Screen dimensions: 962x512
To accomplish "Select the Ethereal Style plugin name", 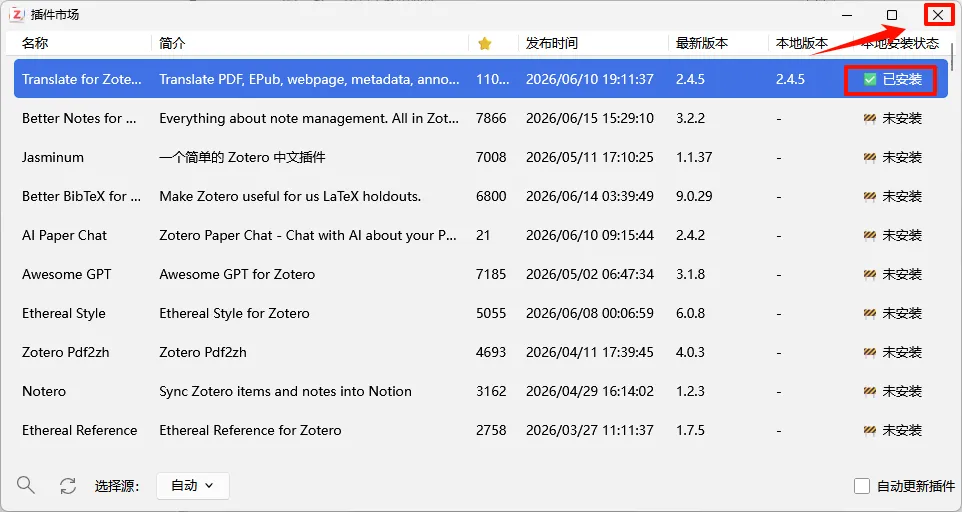I will [64, 313].
